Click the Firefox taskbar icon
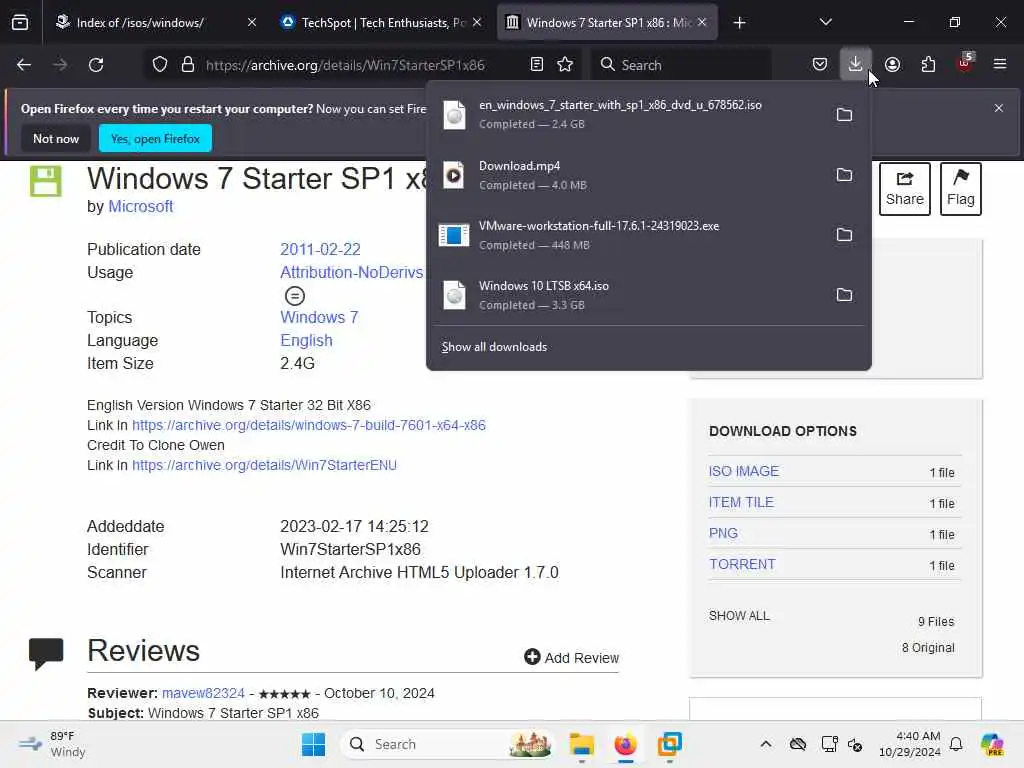Image resolution: width=1024 pixels, height=768 pixels. pyautogui.click(x=626, y=744)
